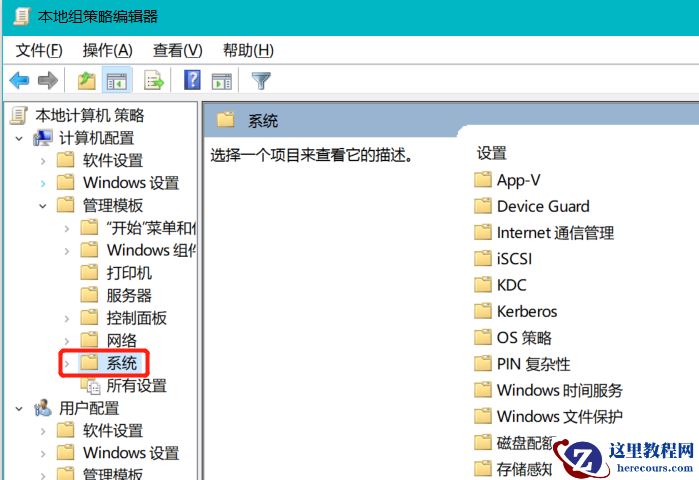Screen dimensions: 699x480
Task: Click the 设置 column header
Action: (x=492, y=153)
